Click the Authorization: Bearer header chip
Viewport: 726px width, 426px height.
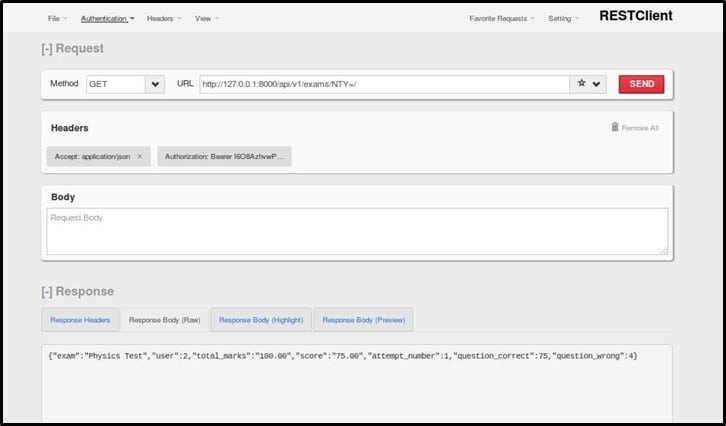[224, 157]
